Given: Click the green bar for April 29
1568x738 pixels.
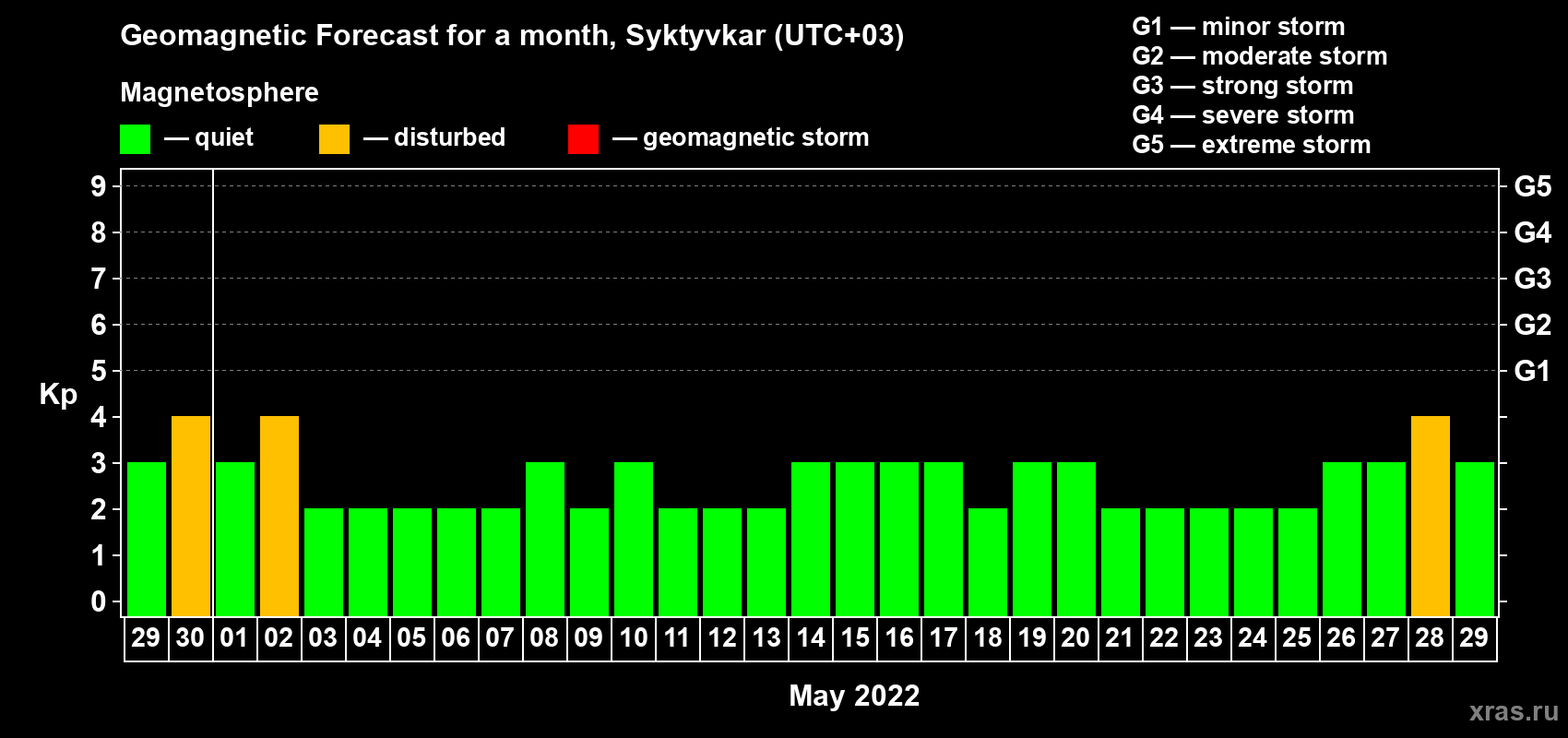Looking at the screenshot, I should [147, 539].
